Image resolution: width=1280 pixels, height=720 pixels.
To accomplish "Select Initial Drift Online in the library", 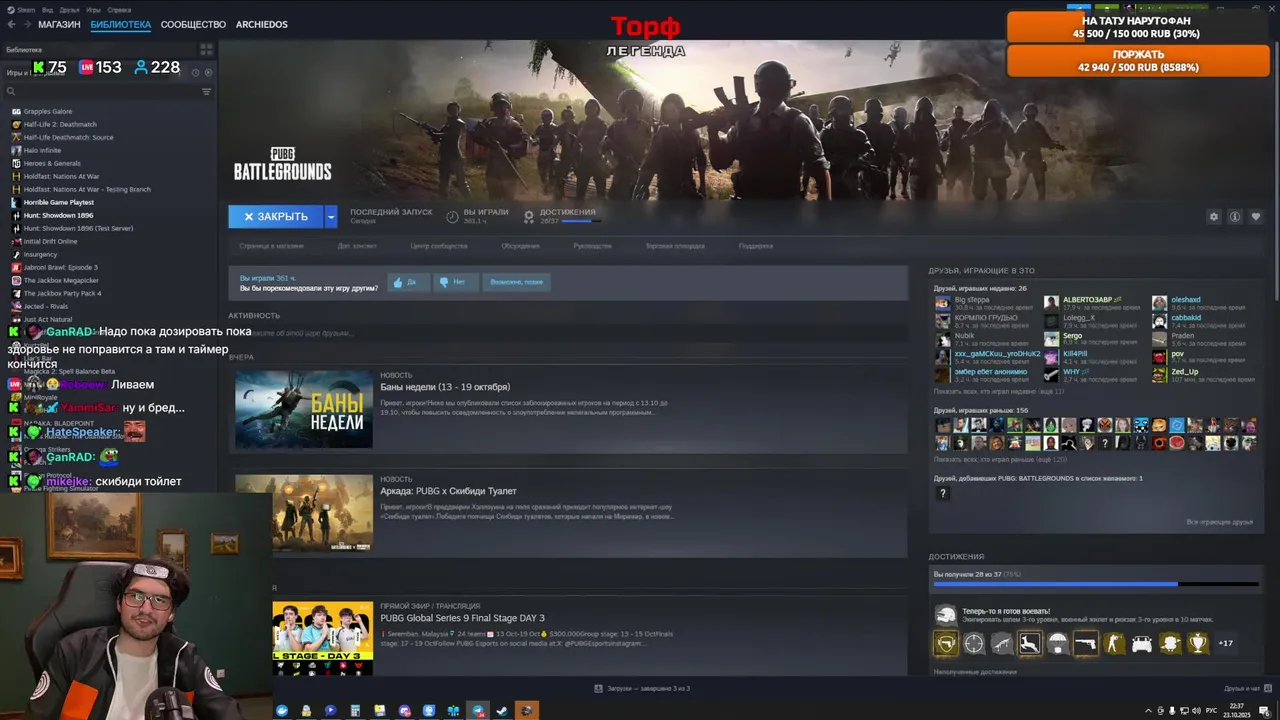I will [50, 241].
